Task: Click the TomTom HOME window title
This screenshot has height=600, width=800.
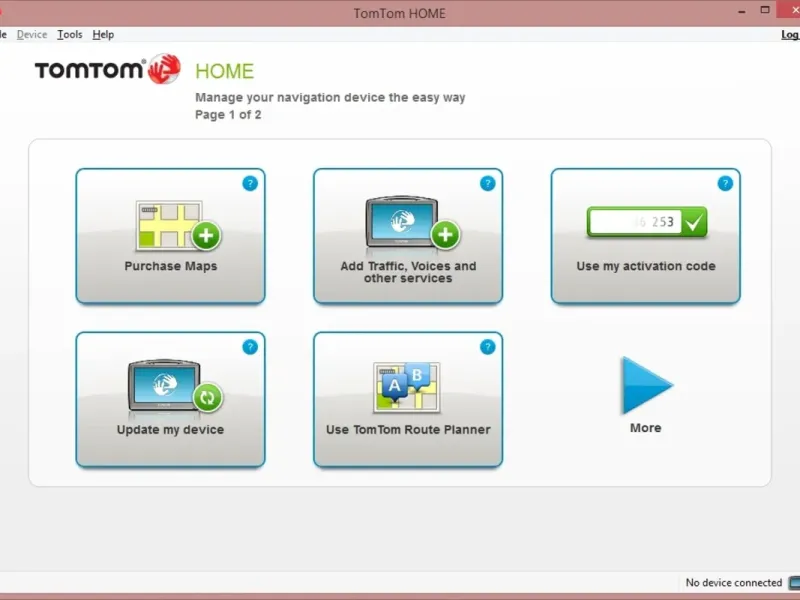Action: coord(399,13)
